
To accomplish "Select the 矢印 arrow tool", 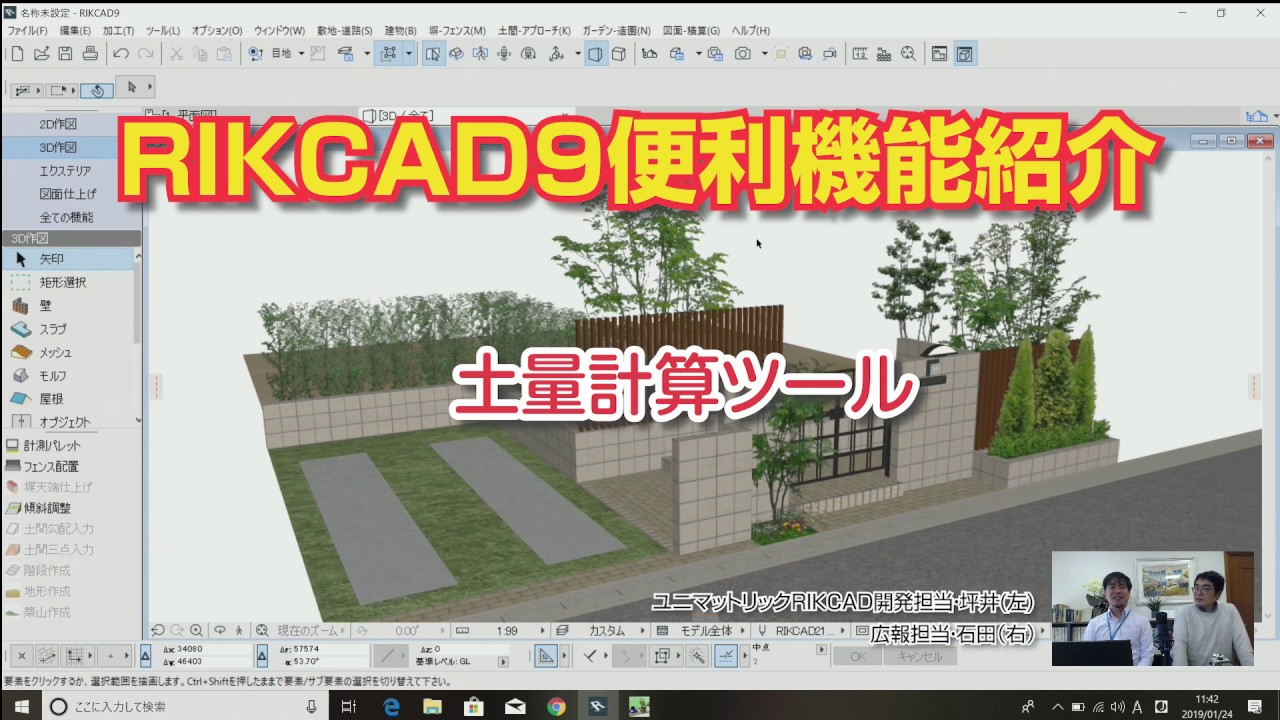I will 69,259.
